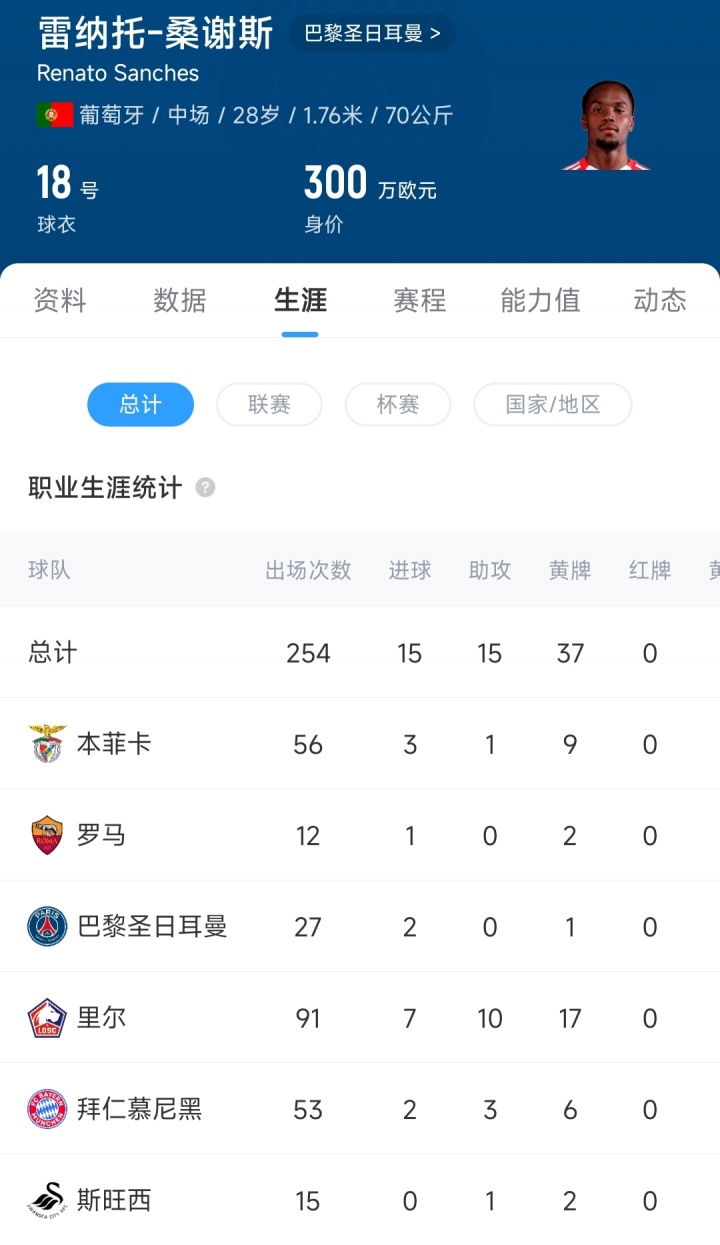Open help icon beside 职业生涯统计
The image size is (720, 1245).
pyautogui.click(x=205, y=488)
